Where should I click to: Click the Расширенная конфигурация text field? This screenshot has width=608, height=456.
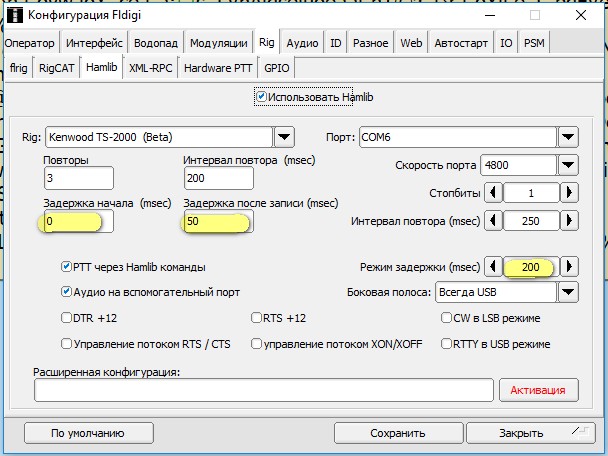click(263, 390)
